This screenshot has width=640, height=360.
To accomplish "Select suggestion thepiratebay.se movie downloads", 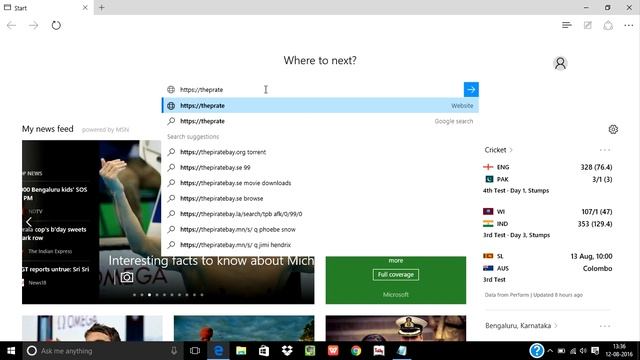I will 320,183.
